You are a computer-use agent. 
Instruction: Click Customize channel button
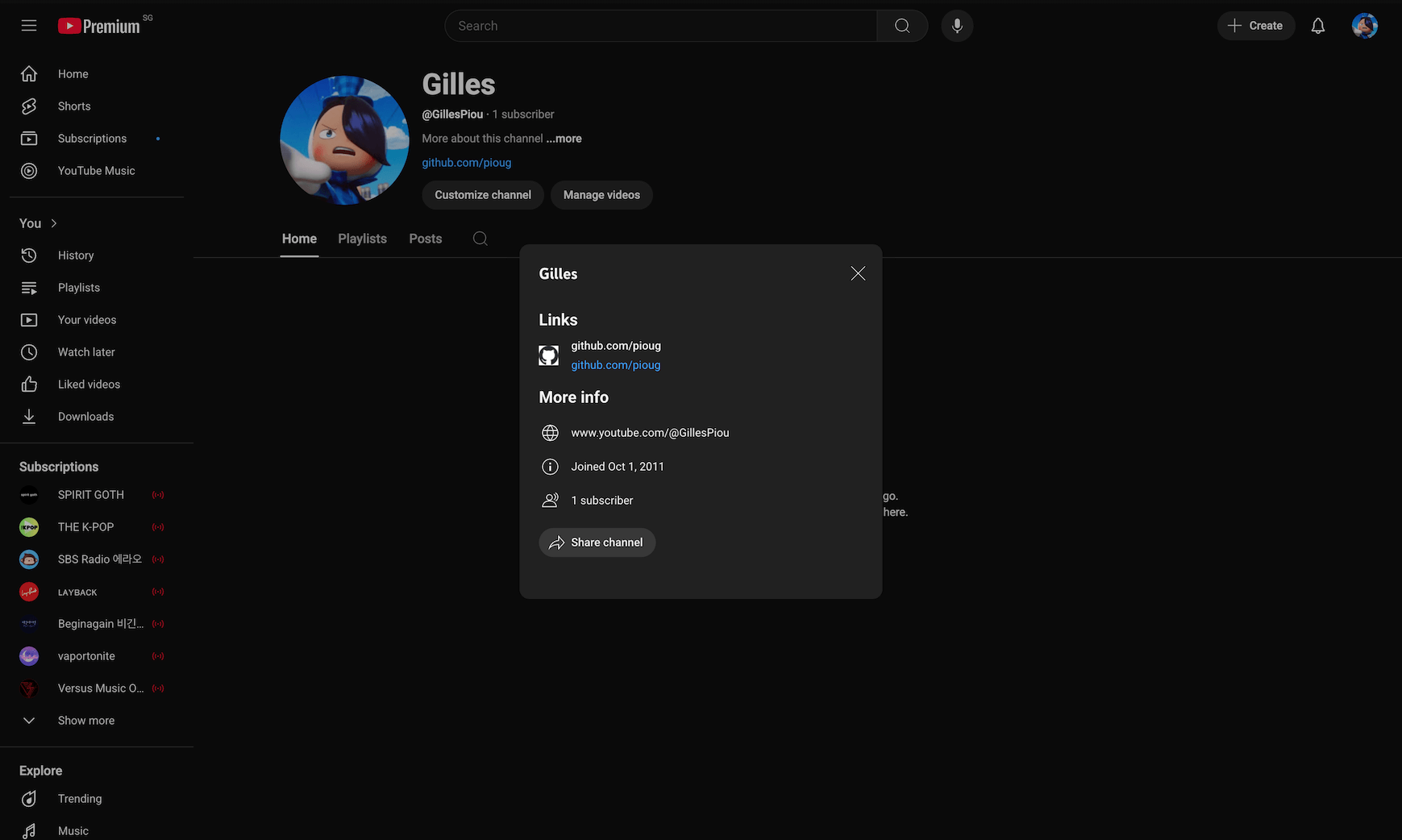pyautogui.click(x=483, y=195)
